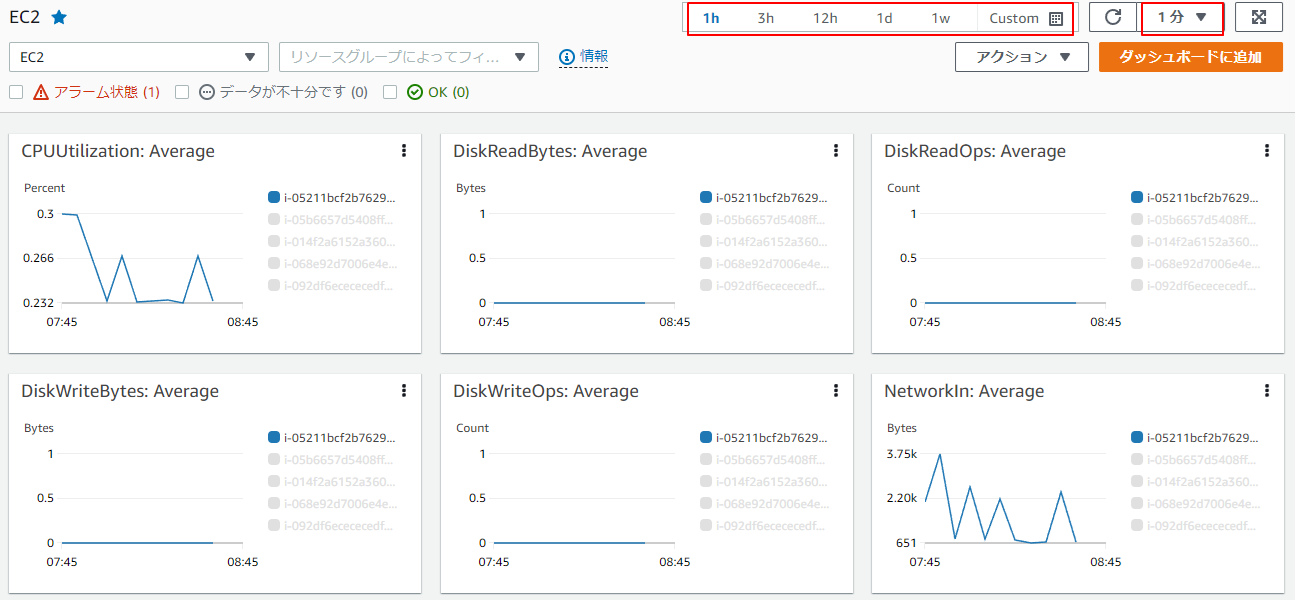Select the 3h time range
1295x600 pixels.
(x=765, y=18)
